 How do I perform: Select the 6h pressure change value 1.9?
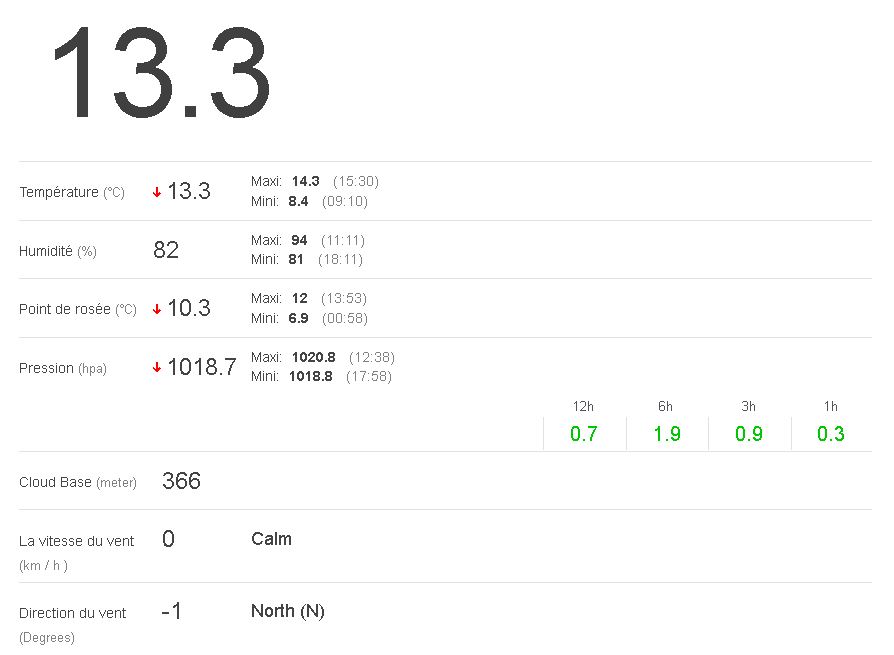666,434
